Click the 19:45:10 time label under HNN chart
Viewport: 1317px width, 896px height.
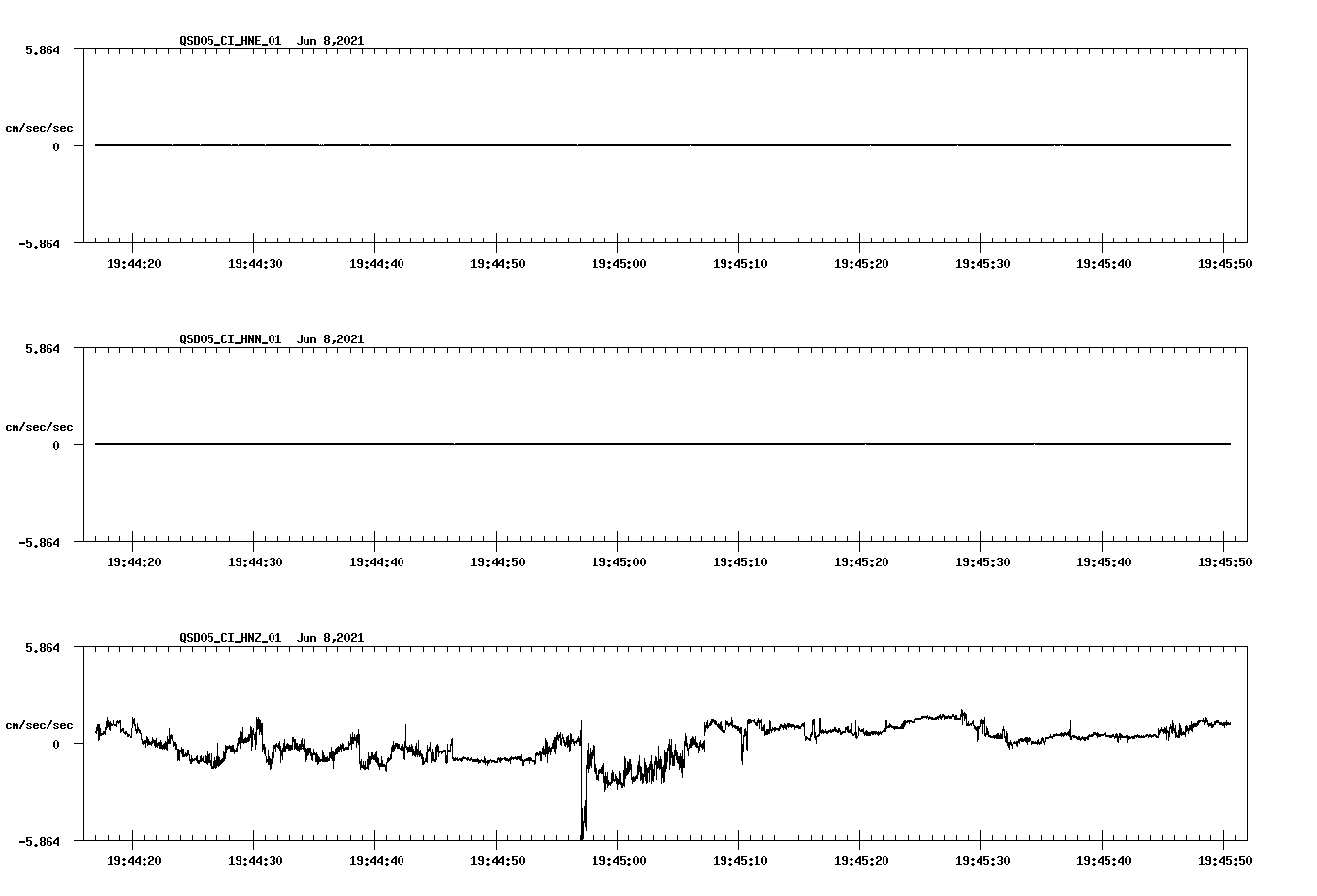(739, 561)
